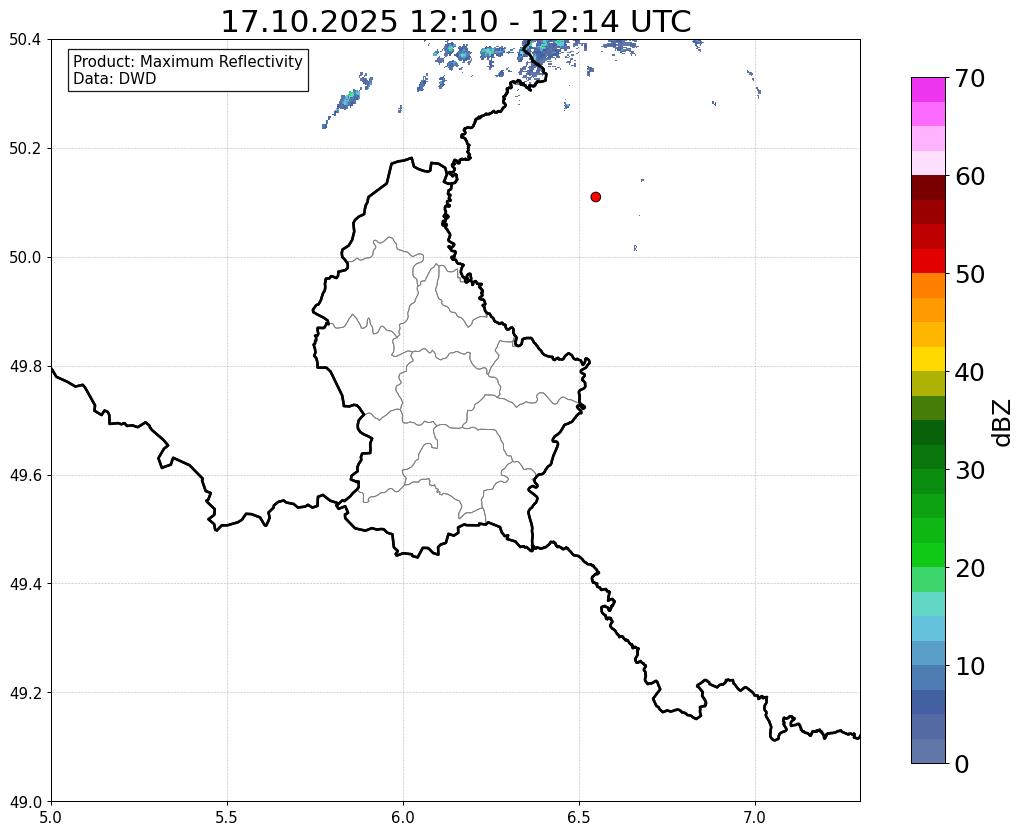Click the 70 tick on colorbar
This screenshot has width=1023, height=834.
click(970, 78)
